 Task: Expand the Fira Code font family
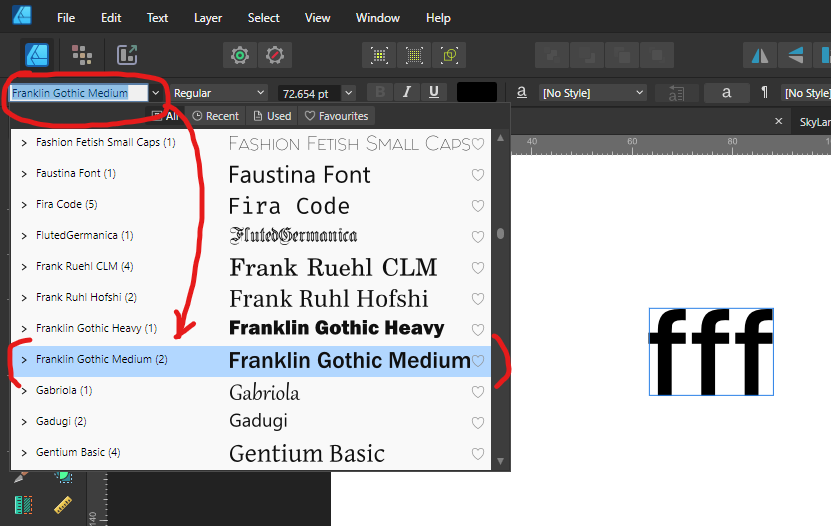(x=24, y=205)
